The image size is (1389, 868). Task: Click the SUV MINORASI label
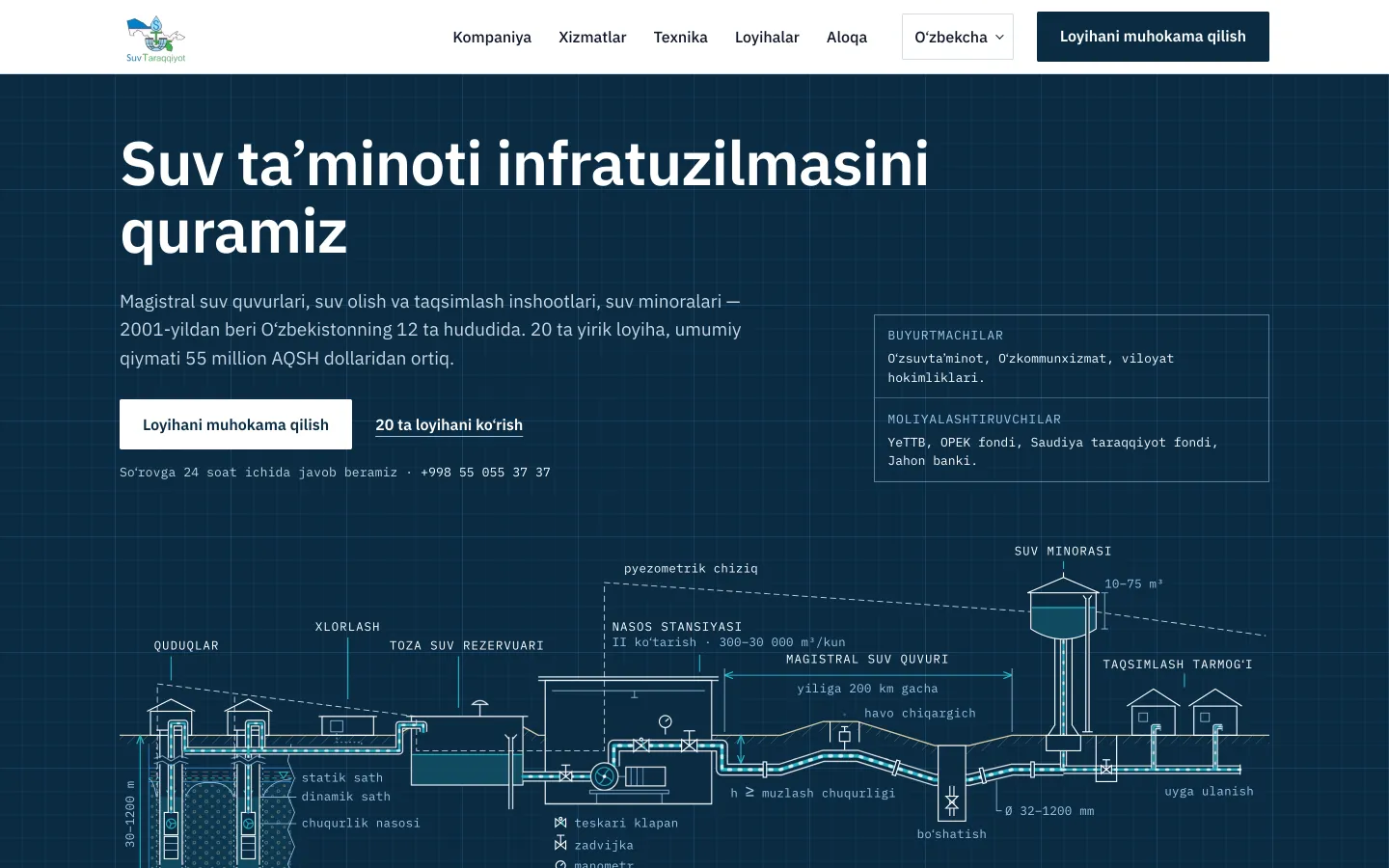click(x=1063, y=552)
